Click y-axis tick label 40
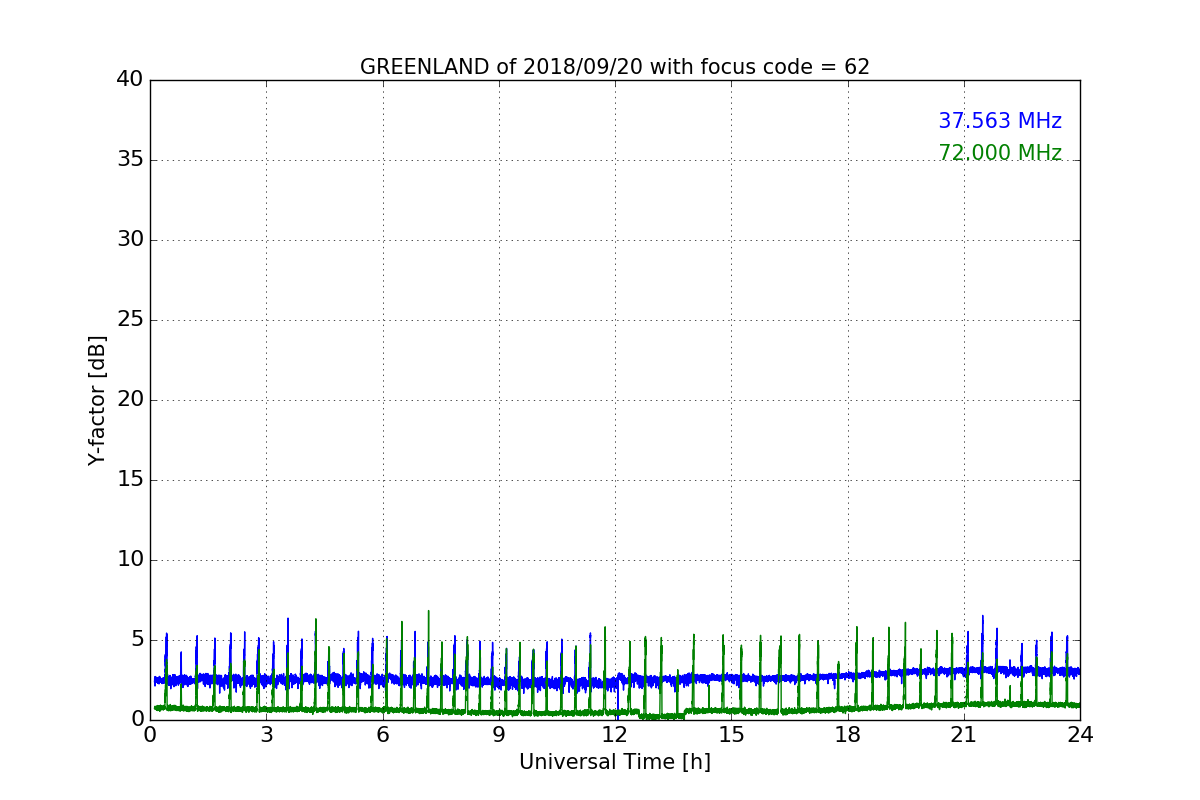 pyautogui.click(x=130, y=80)
